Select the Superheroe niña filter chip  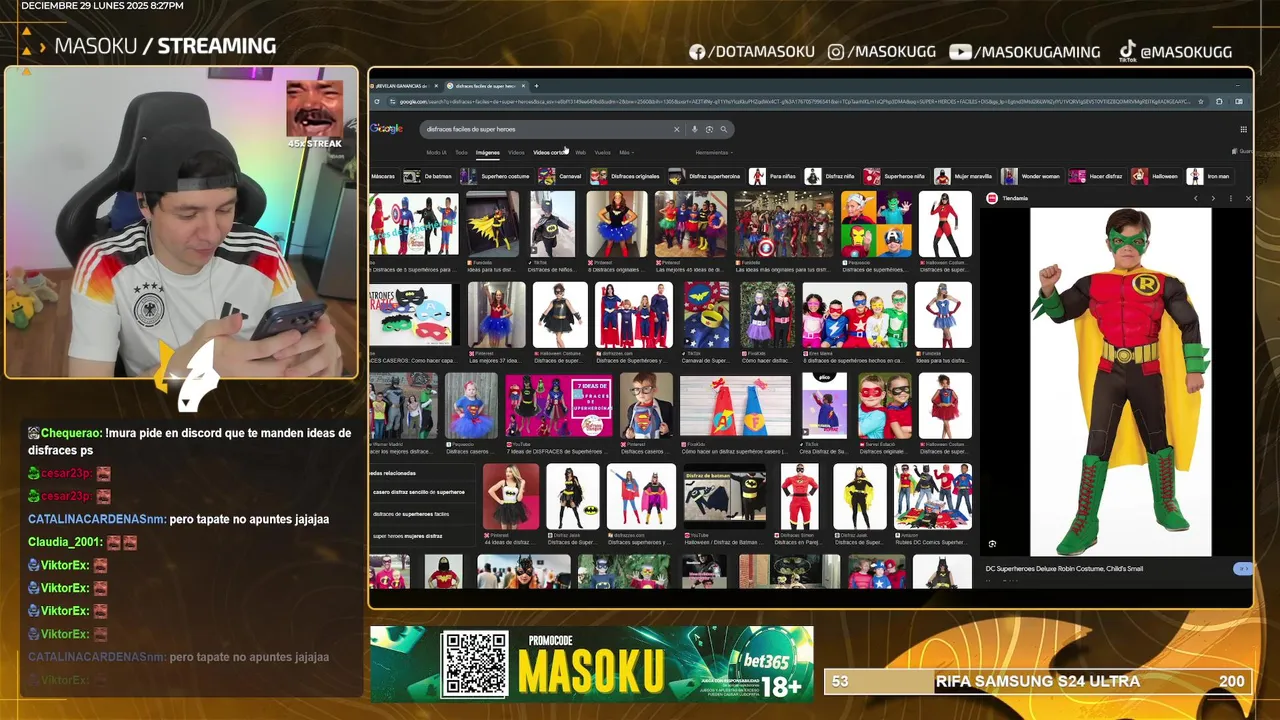(x=895, y=176)
